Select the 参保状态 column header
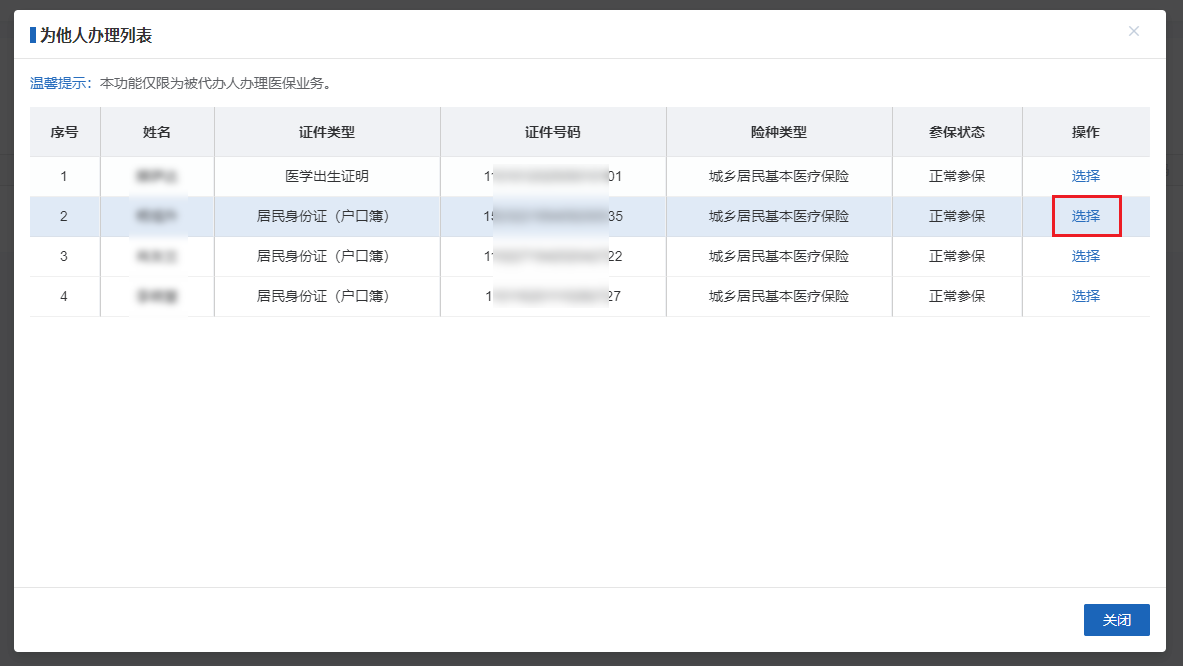The image size is (1183, 666). (x=957, y=132)
